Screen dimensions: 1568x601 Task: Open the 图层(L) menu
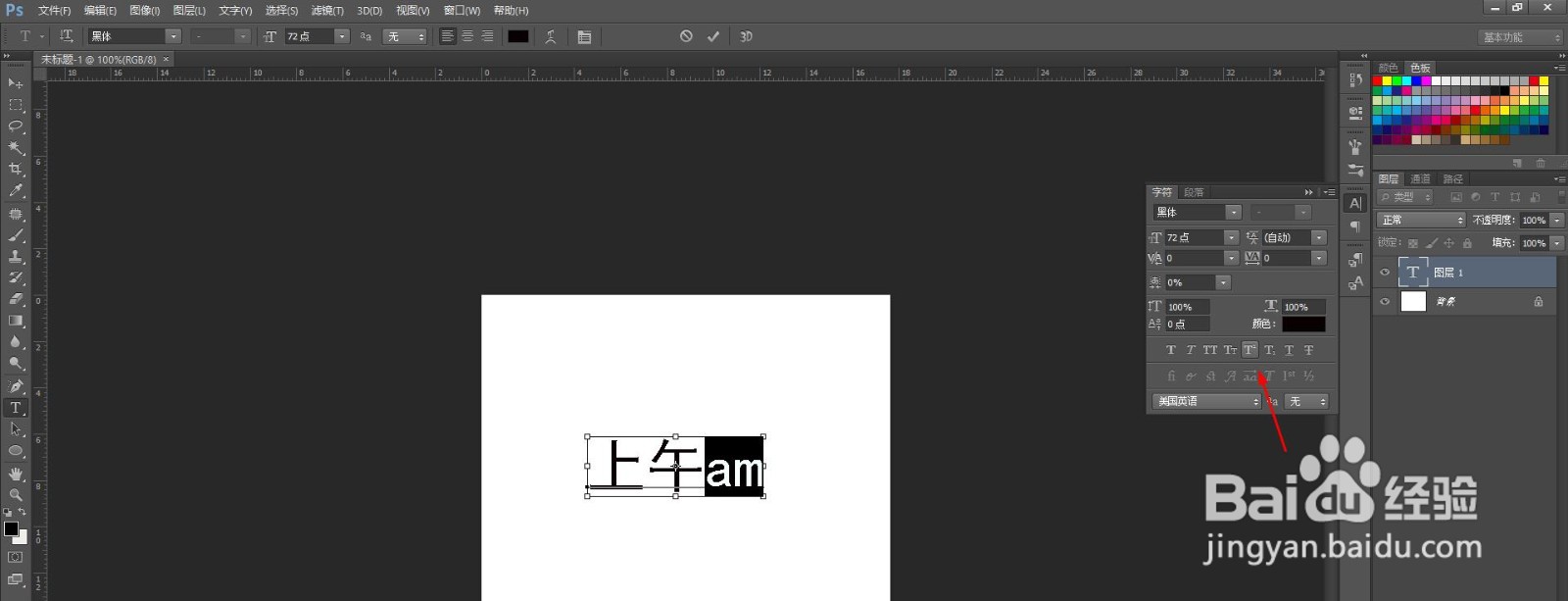click(x=189, y=11)
